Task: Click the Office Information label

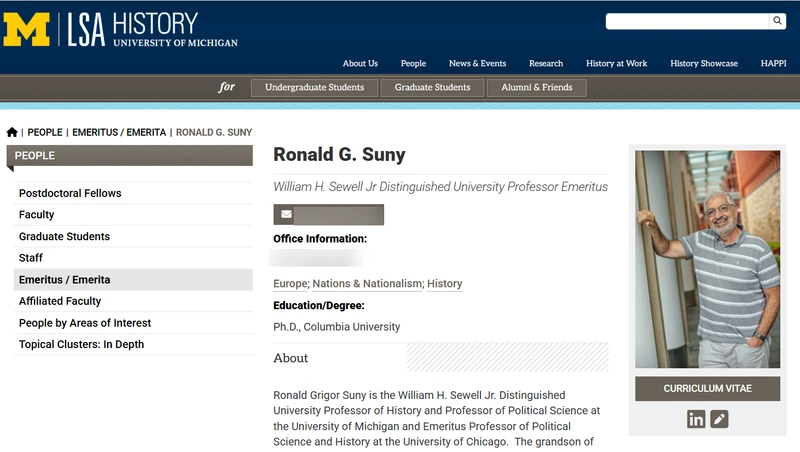Action: (320, 239)
